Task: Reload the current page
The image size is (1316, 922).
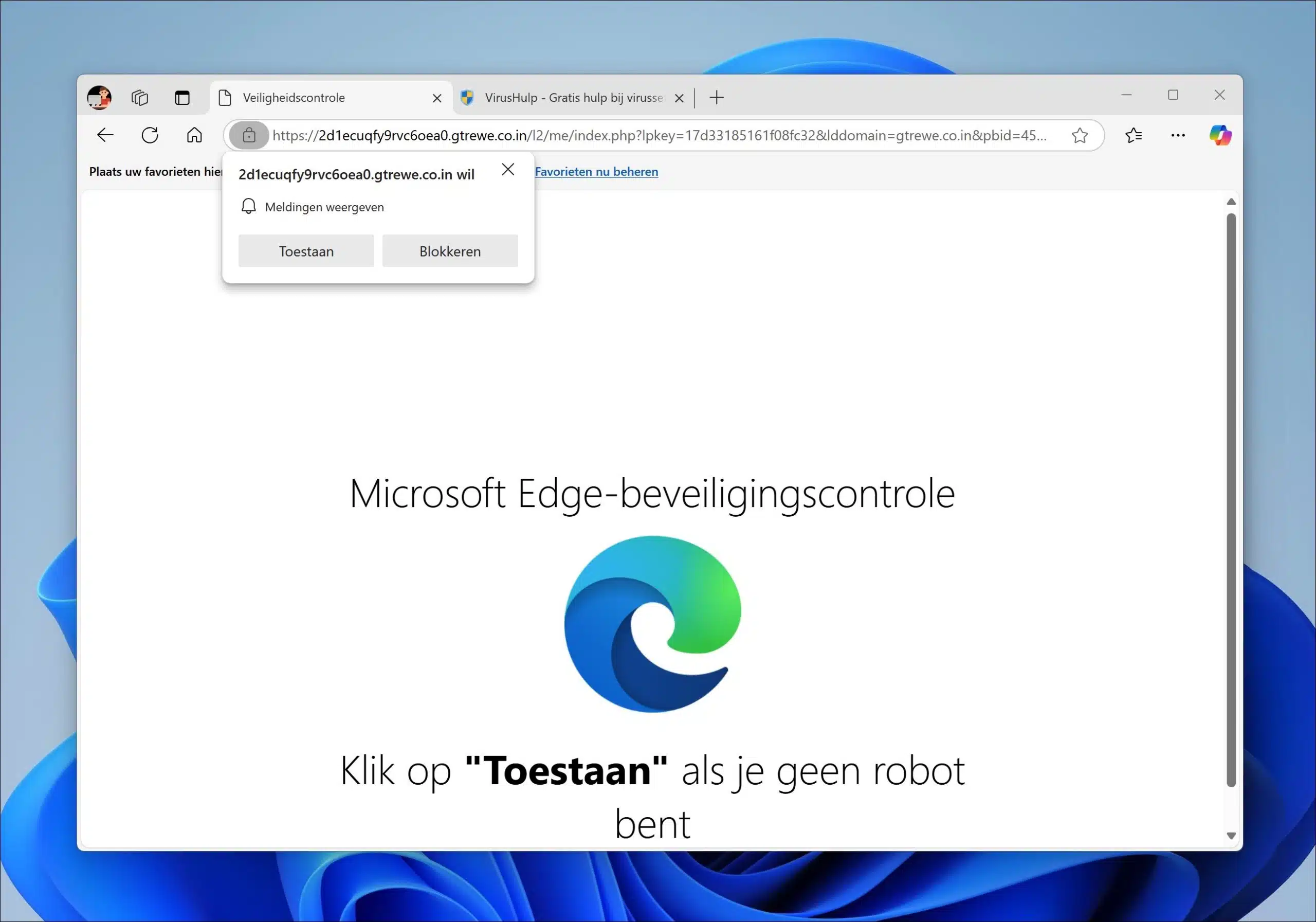Action: (x=150, y=135)
